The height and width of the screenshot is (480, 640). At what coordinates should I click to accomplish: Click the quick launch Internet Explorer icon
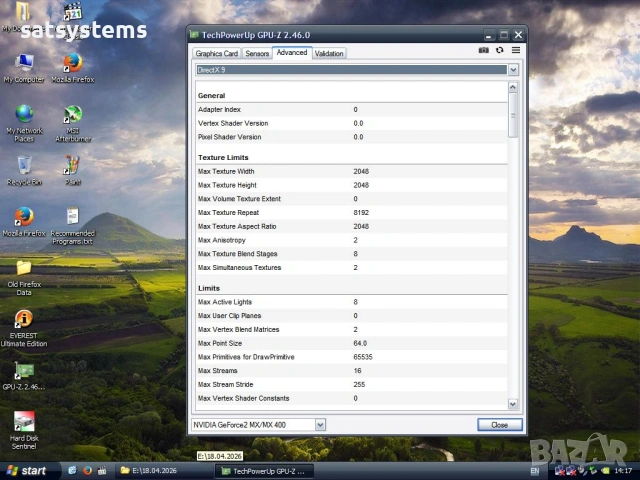point(72,471)
